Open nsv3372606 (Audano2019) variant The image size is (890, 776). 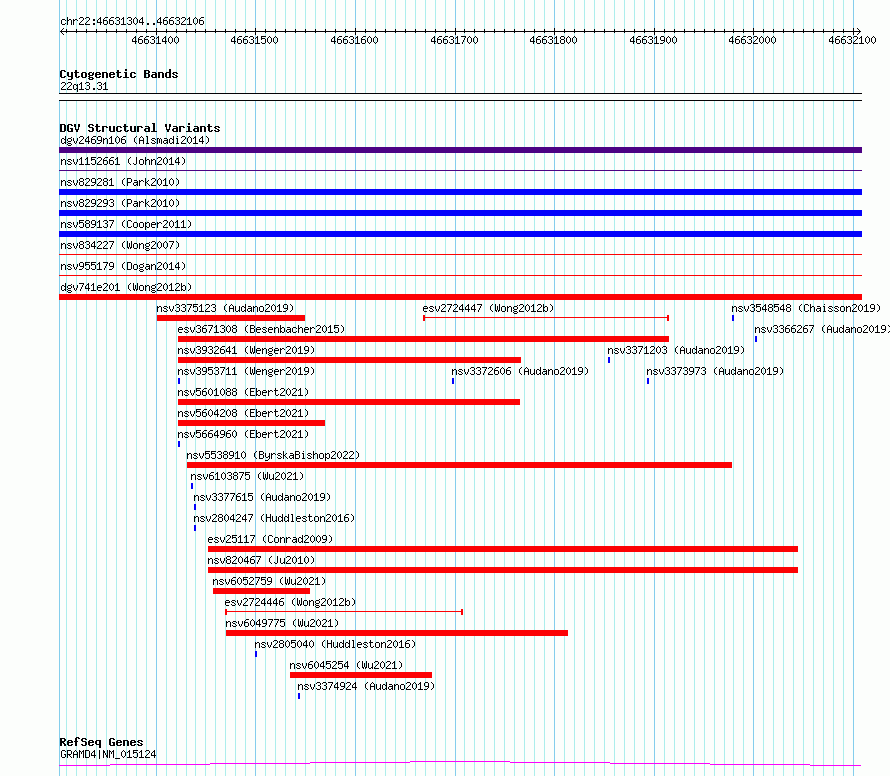(520, 371)
